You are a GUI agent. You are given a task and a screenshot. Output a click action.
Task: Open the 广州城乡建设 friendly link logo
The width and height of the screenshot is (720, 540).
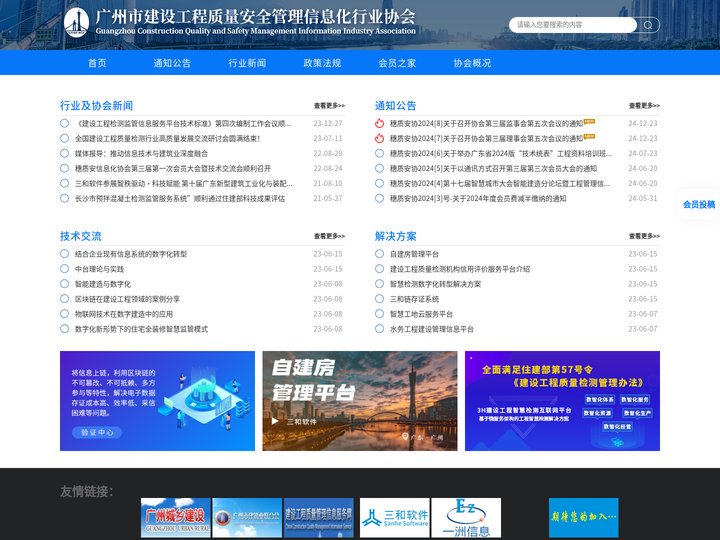pos(175,518)
